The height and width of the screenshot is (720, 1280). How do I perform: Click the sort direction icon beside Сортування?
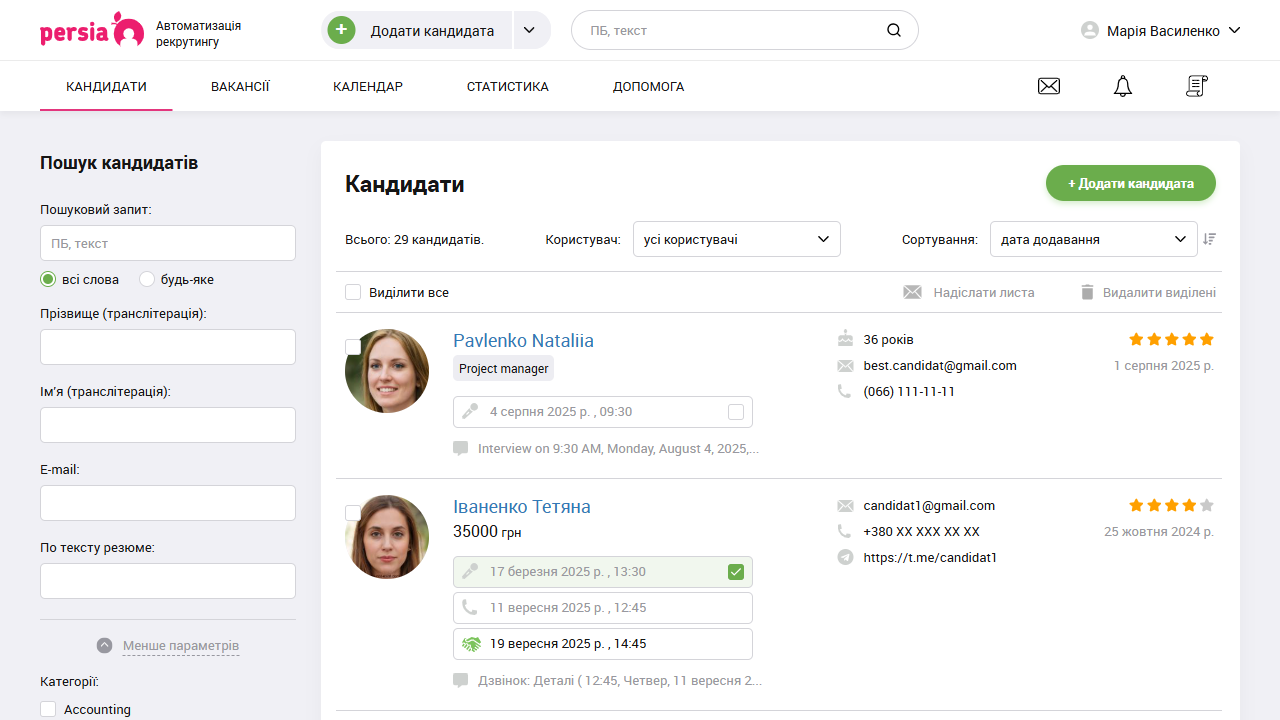point(1209,239)
